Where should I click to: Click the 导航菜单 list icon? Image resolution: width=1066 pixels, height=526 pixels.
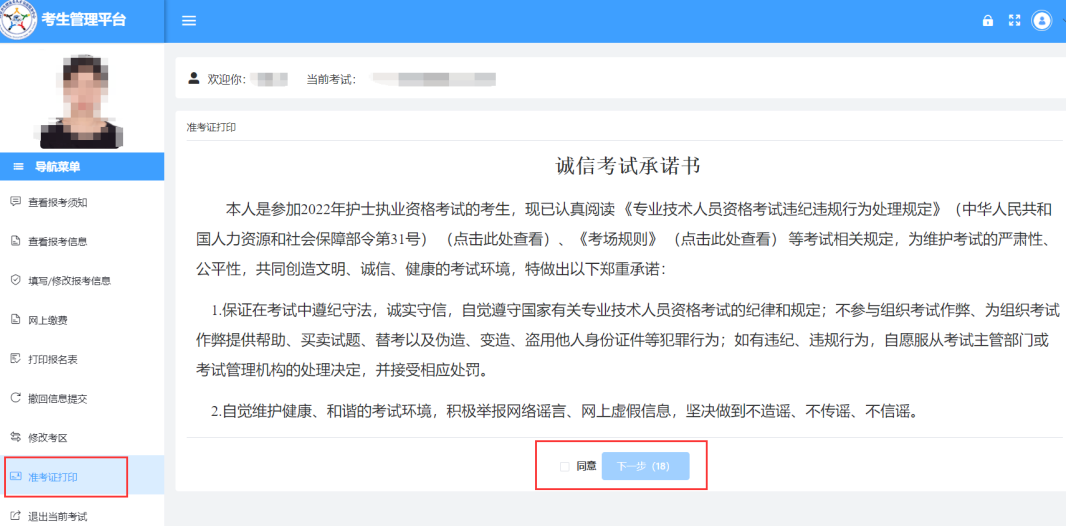tap(18, 167)
